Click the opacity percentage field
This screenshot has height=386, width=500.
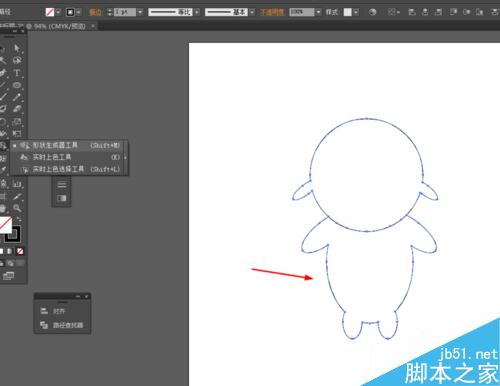(x=301, y=12)
